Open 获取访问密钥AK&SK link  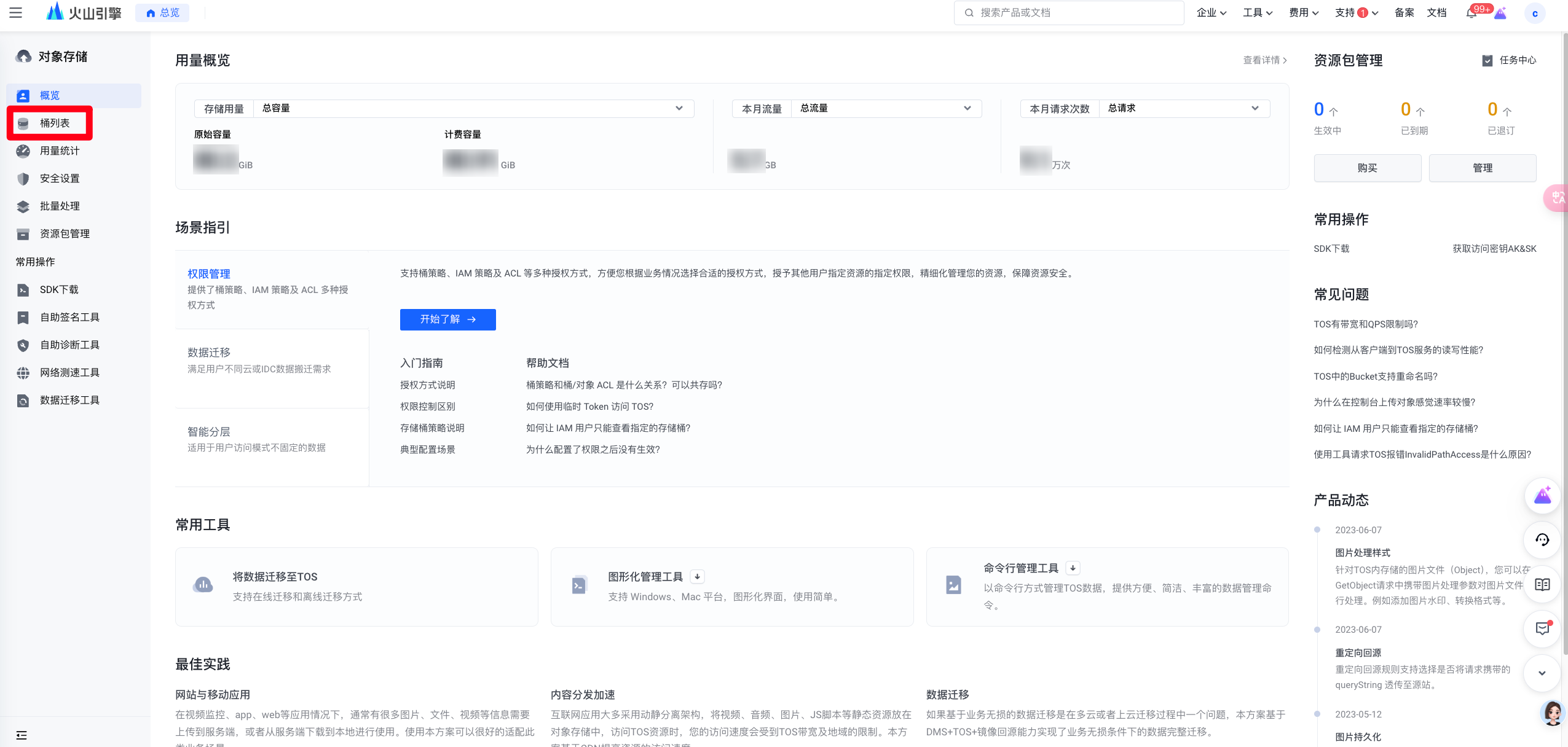[x=1494, y=249]
